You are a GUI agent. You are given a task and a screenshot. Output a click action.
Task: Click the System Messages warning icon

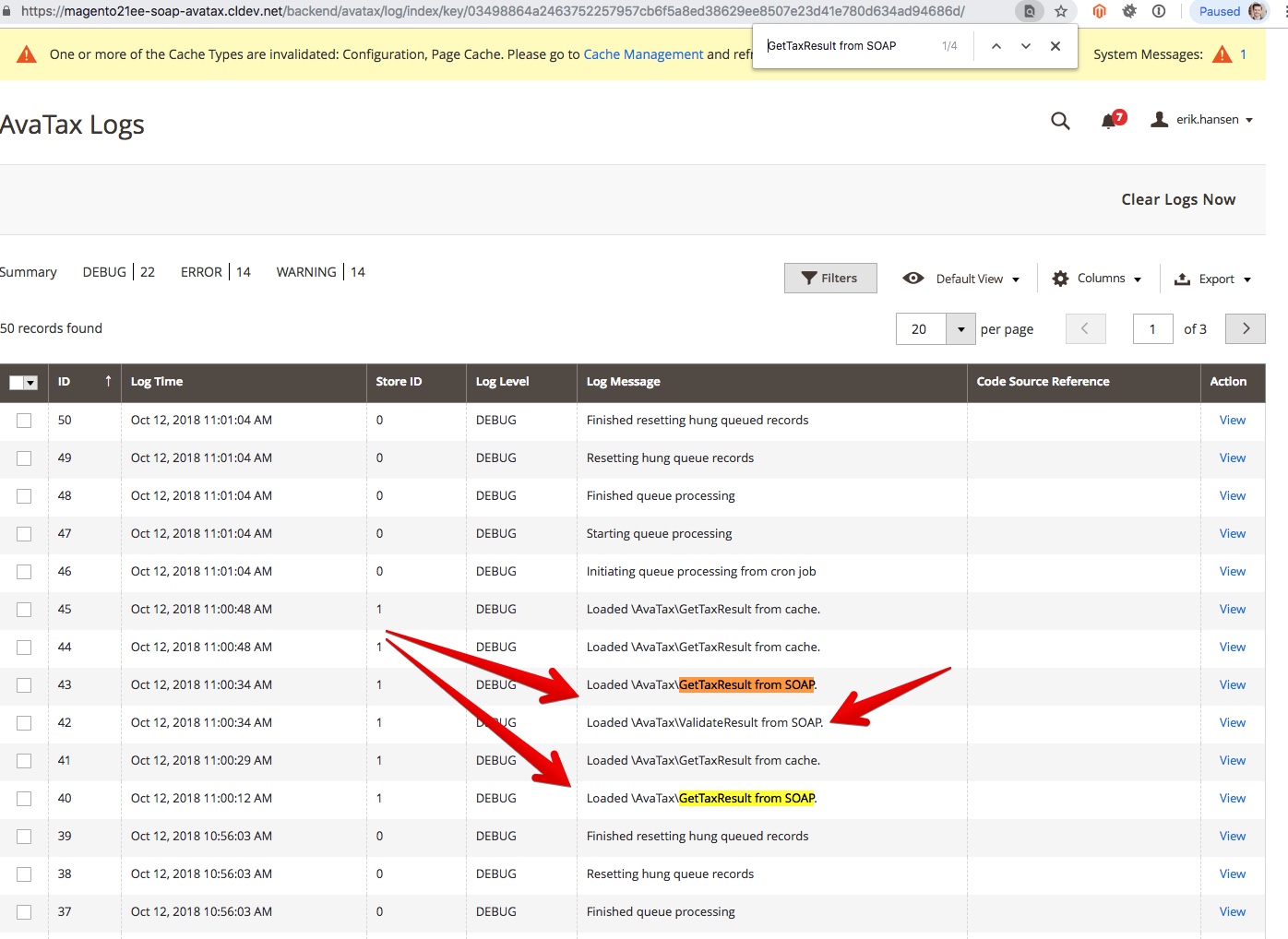point(1222,54)
